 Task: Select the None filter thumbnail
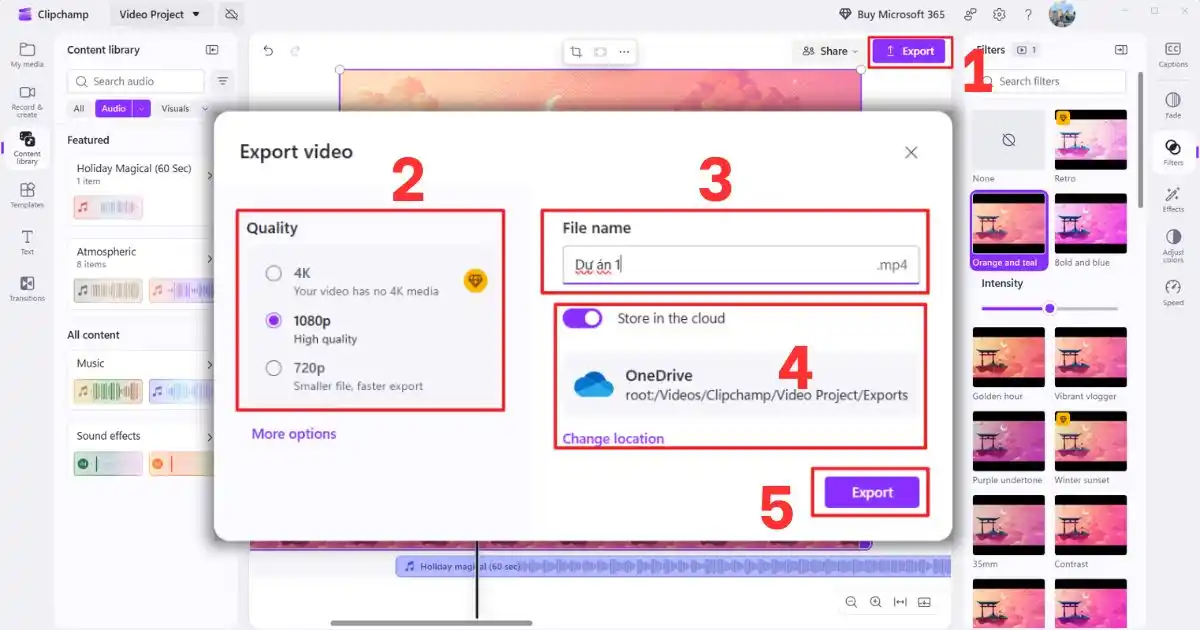point(1009,140)
